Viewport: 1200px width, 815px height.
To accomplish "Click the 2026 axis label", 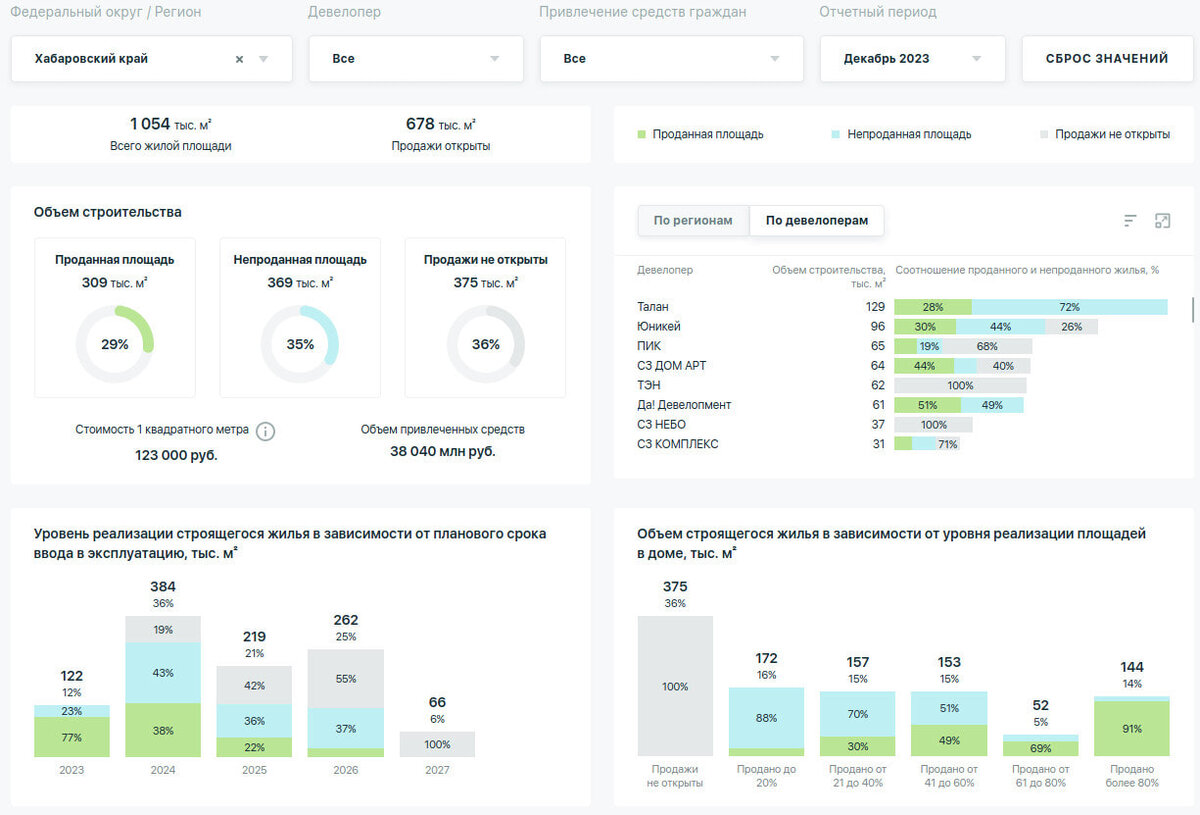I will pyautogui.click(x=346, y=770).
